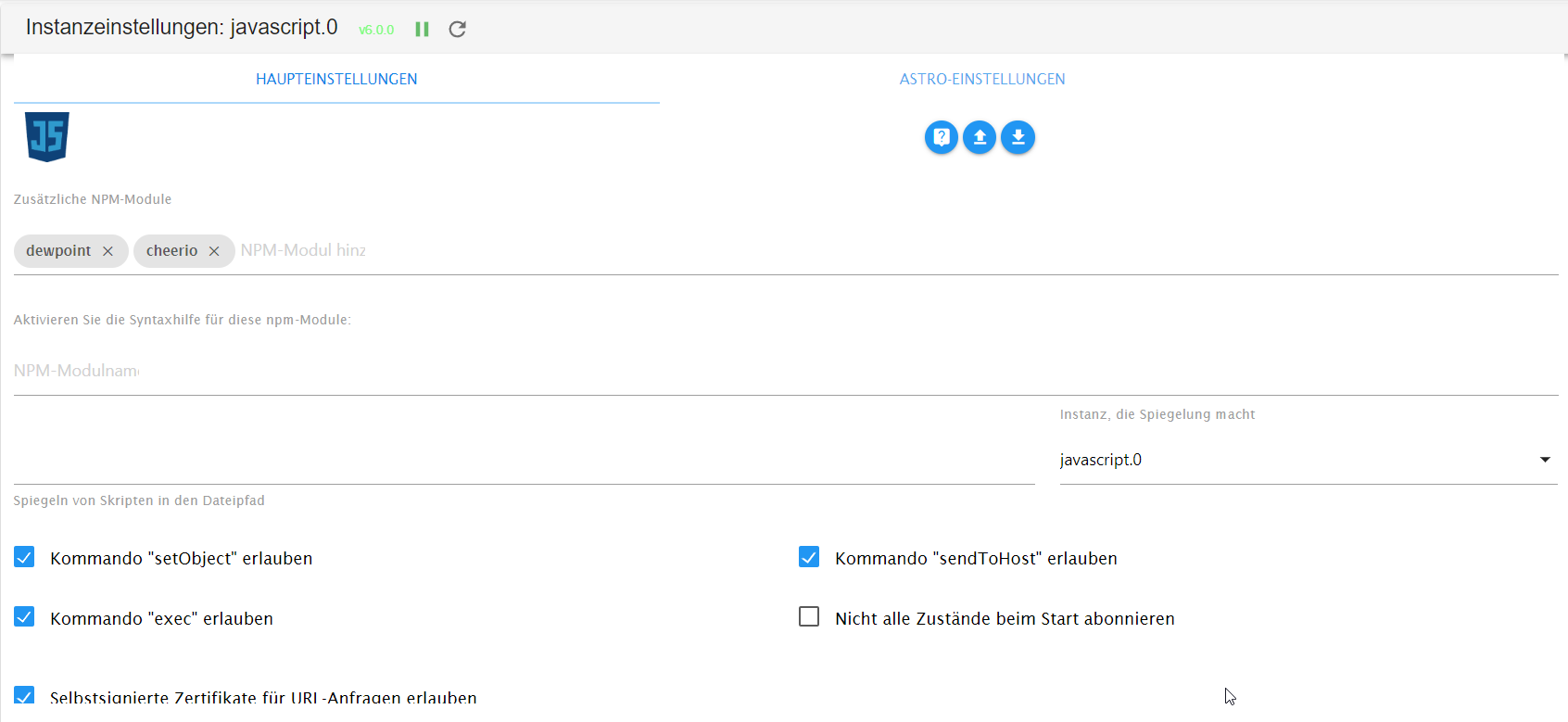Uncheck Kommando "exec" erlauben
The image size is (1568, 722).
(25, 617)
